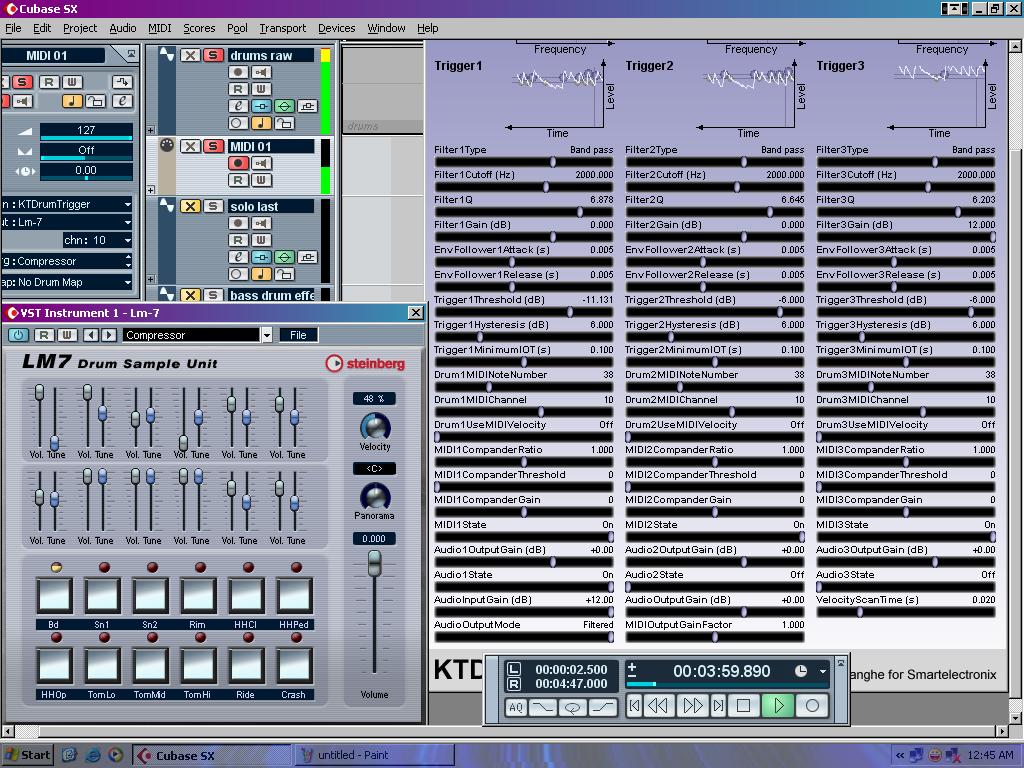
Task: Start playback in the transport panel
Action: (x=778, y=706)
